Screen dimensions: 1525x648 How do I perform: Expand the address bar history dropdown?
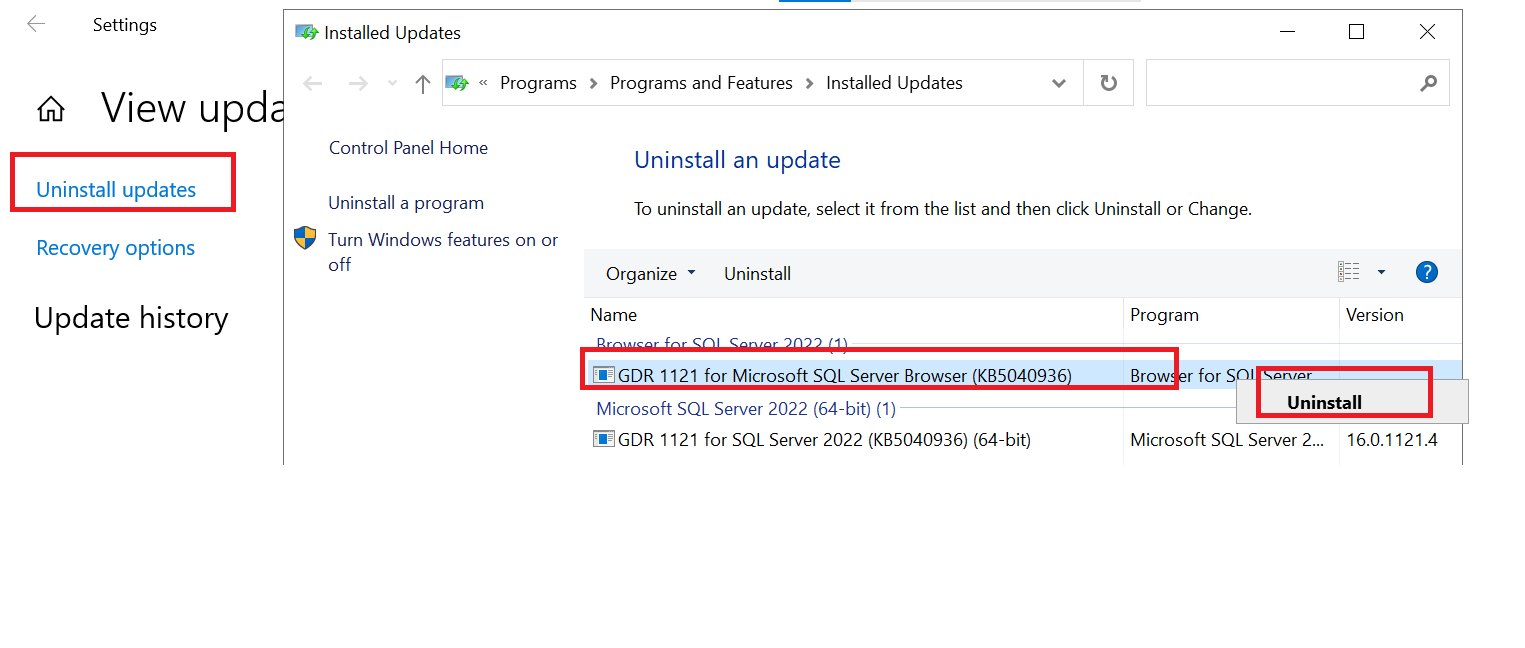point(1059,83)
